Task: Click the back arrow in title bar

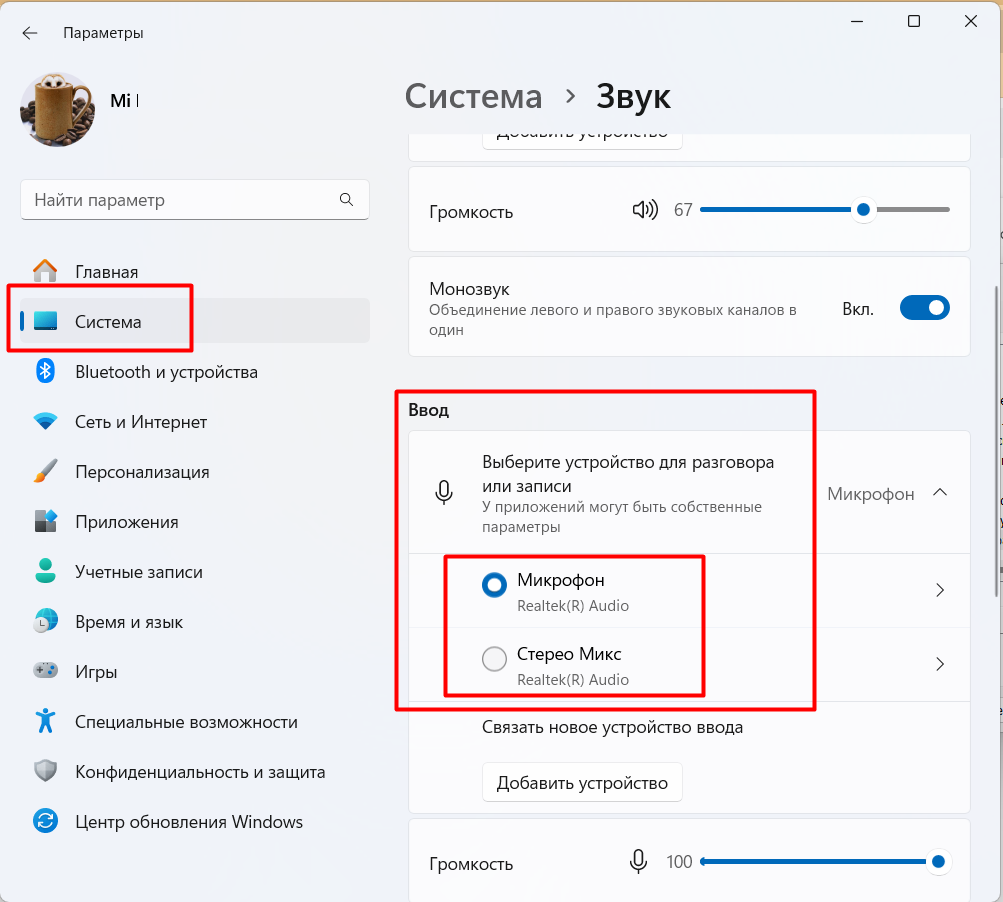Action: point(30,33)
